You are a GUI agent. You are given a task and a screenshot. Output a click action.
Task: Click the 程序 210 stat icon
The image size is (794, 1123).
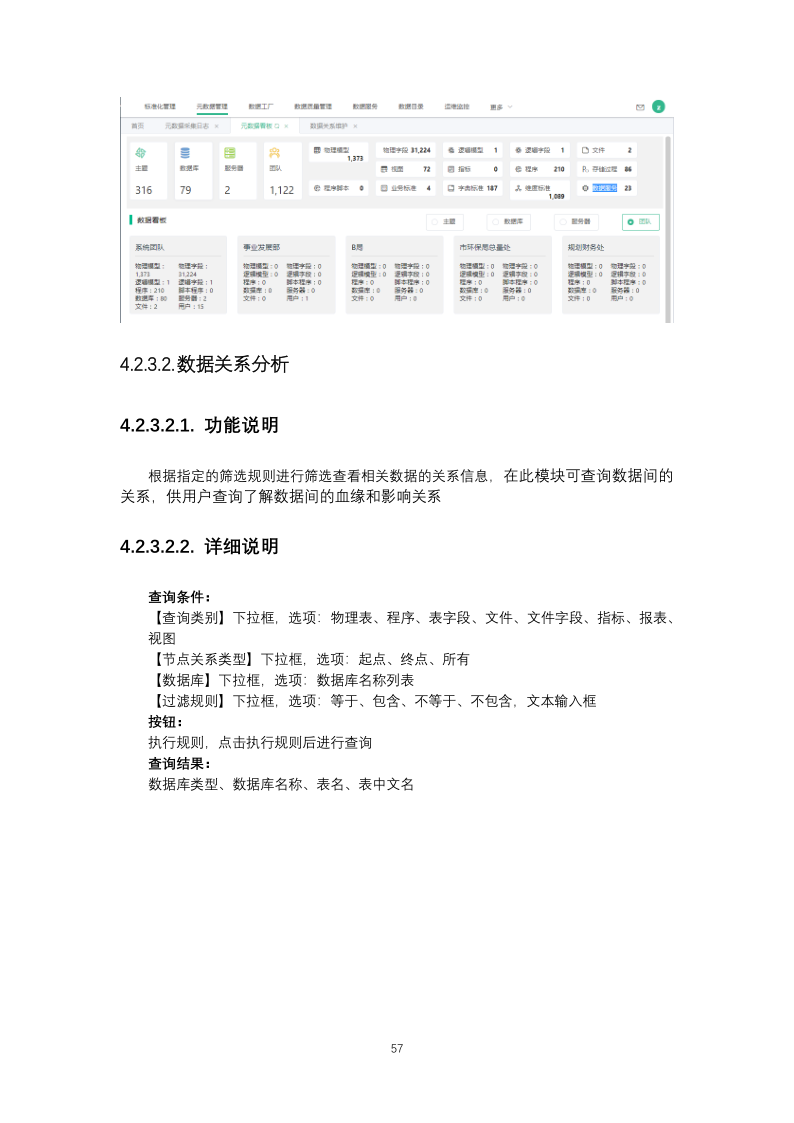point(518,169)
